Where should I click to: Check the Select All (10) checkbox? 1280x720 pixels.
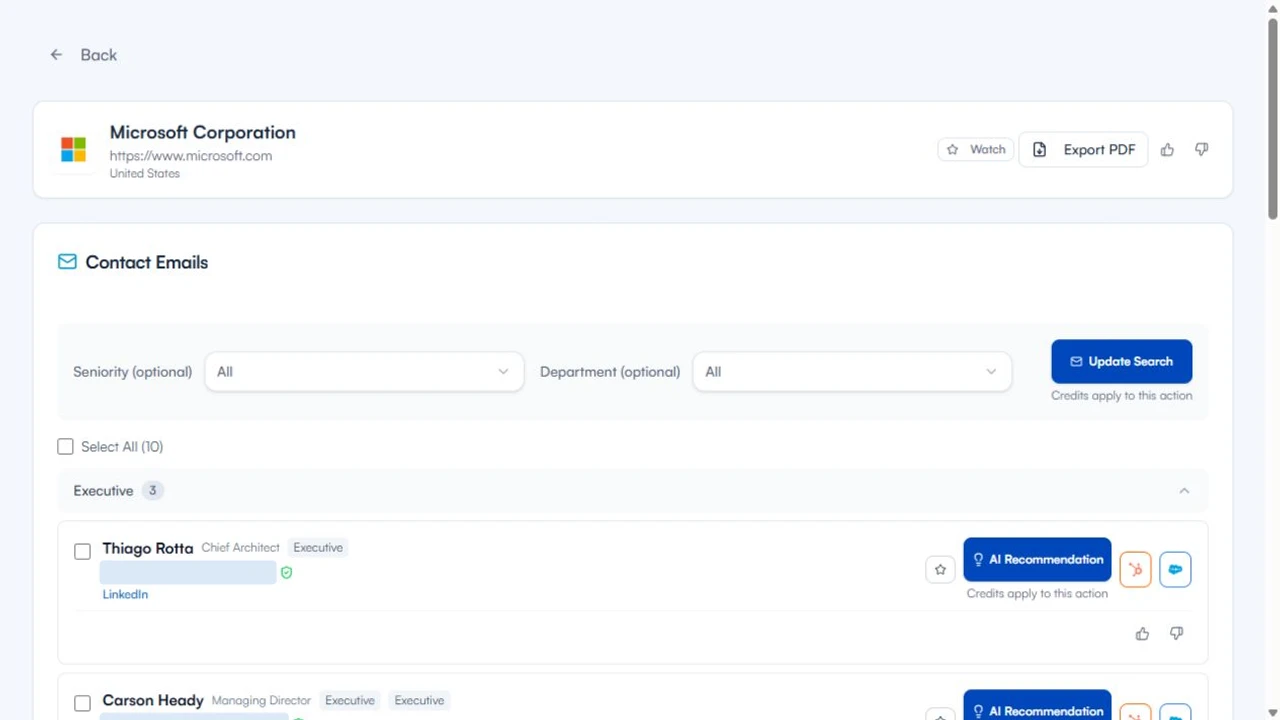click(65, 447)
